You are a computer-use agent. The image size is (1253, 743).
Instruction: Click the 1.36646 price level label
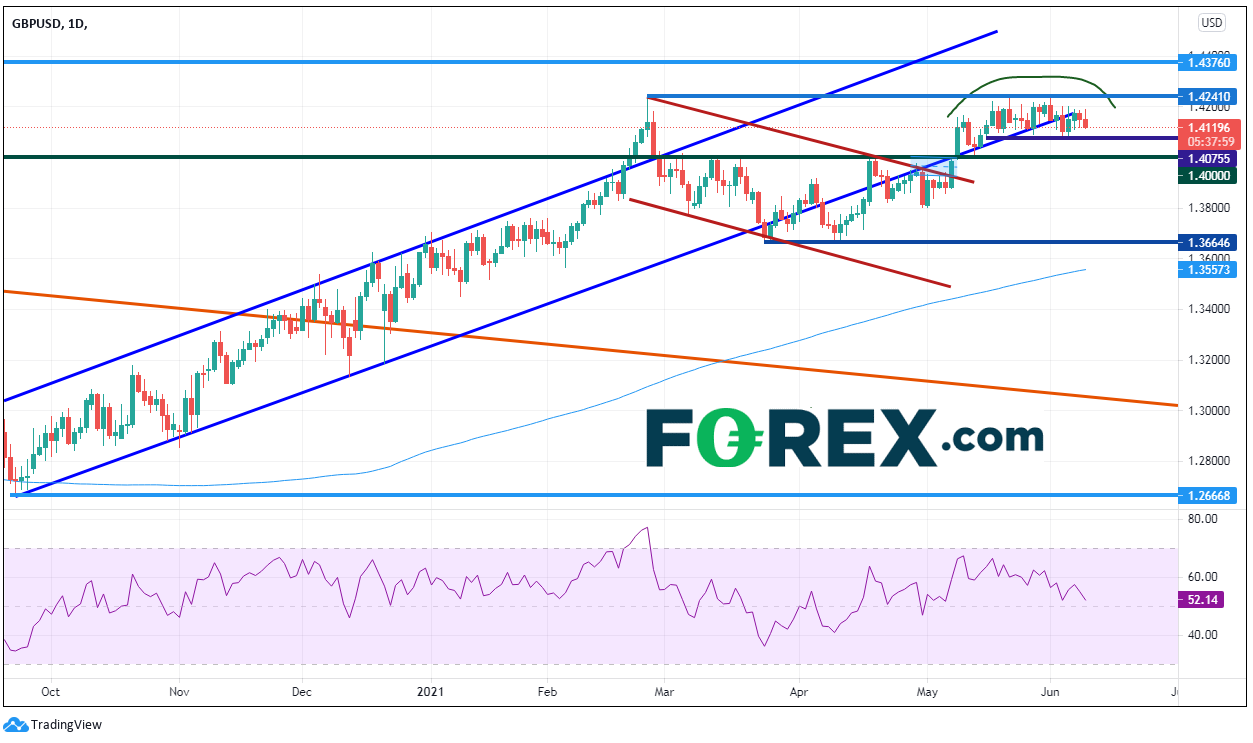(1209, 242)
